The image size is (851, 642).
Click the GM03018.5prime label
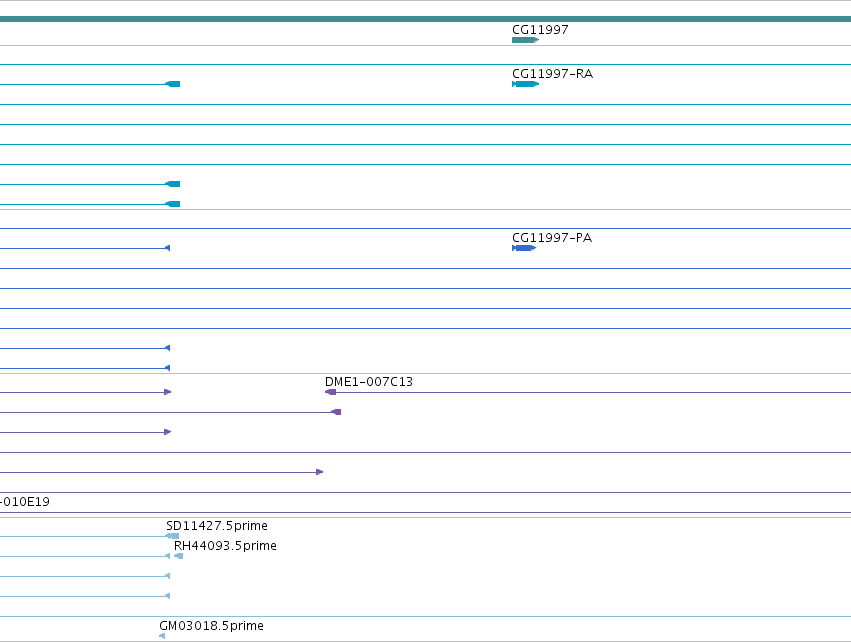point(211,625)
